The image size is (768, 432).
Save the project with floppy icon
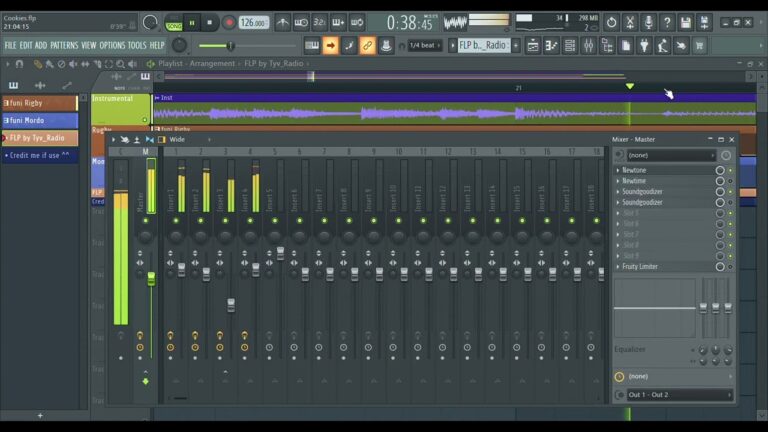(686, 23)
